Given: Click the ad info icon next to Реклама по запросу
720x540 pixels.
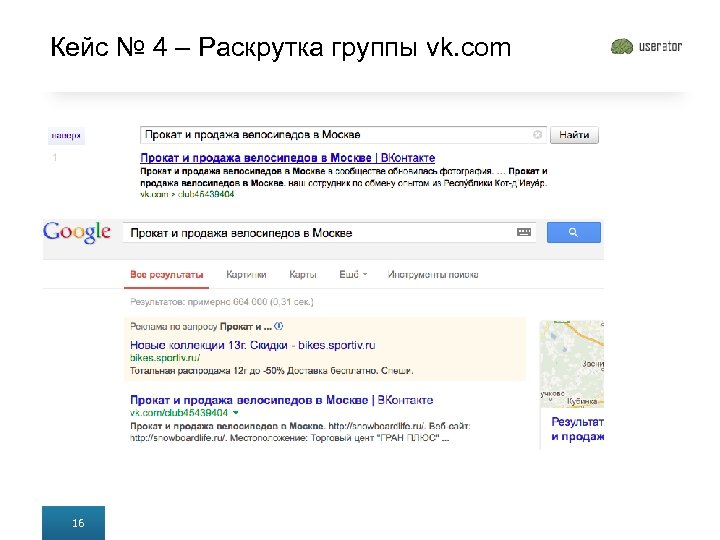Looking at the screenshot, I should 278,326.
